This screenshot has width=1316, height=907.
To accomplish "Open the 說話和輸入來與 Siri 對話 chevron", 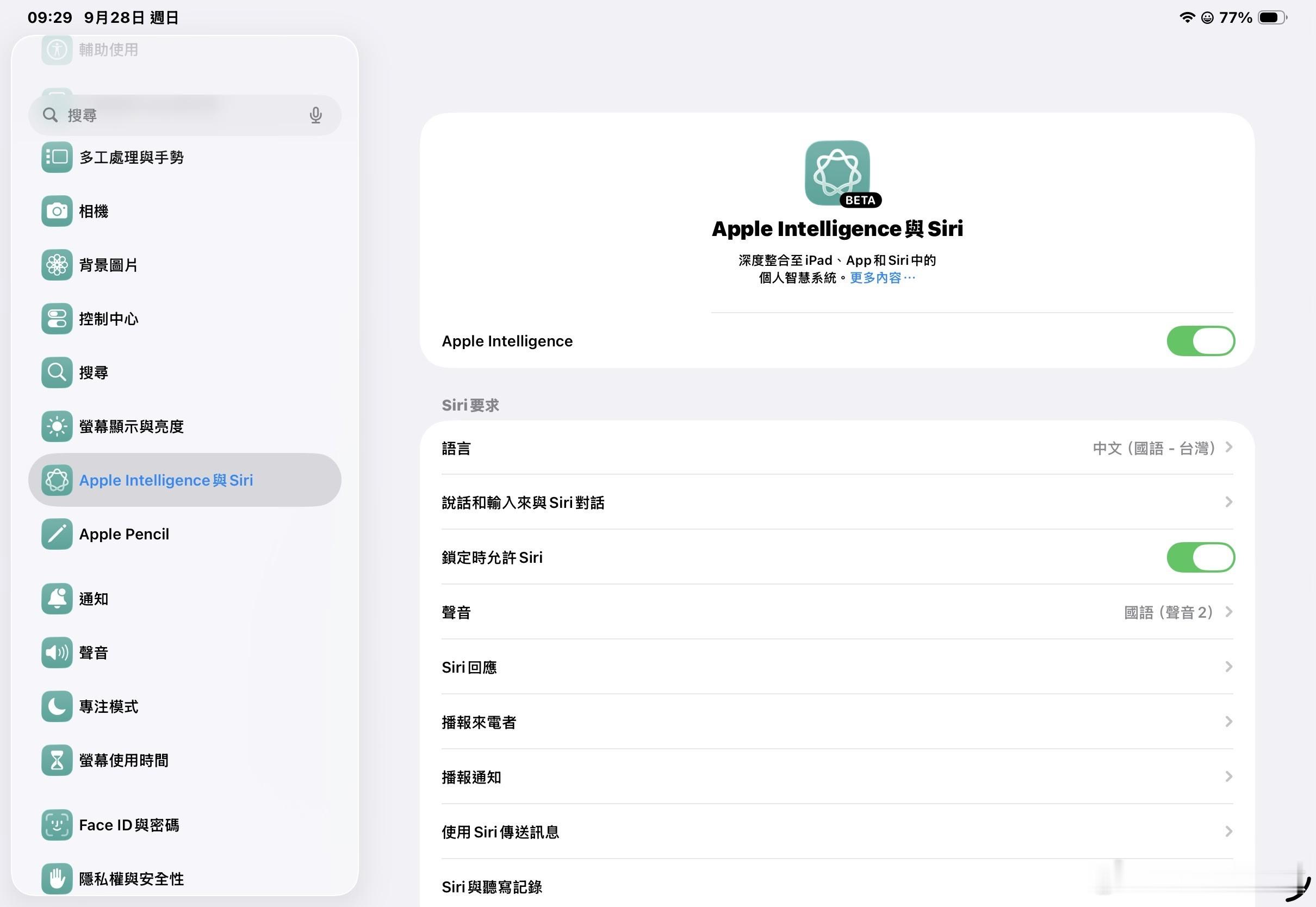I will coord(1229,502).
